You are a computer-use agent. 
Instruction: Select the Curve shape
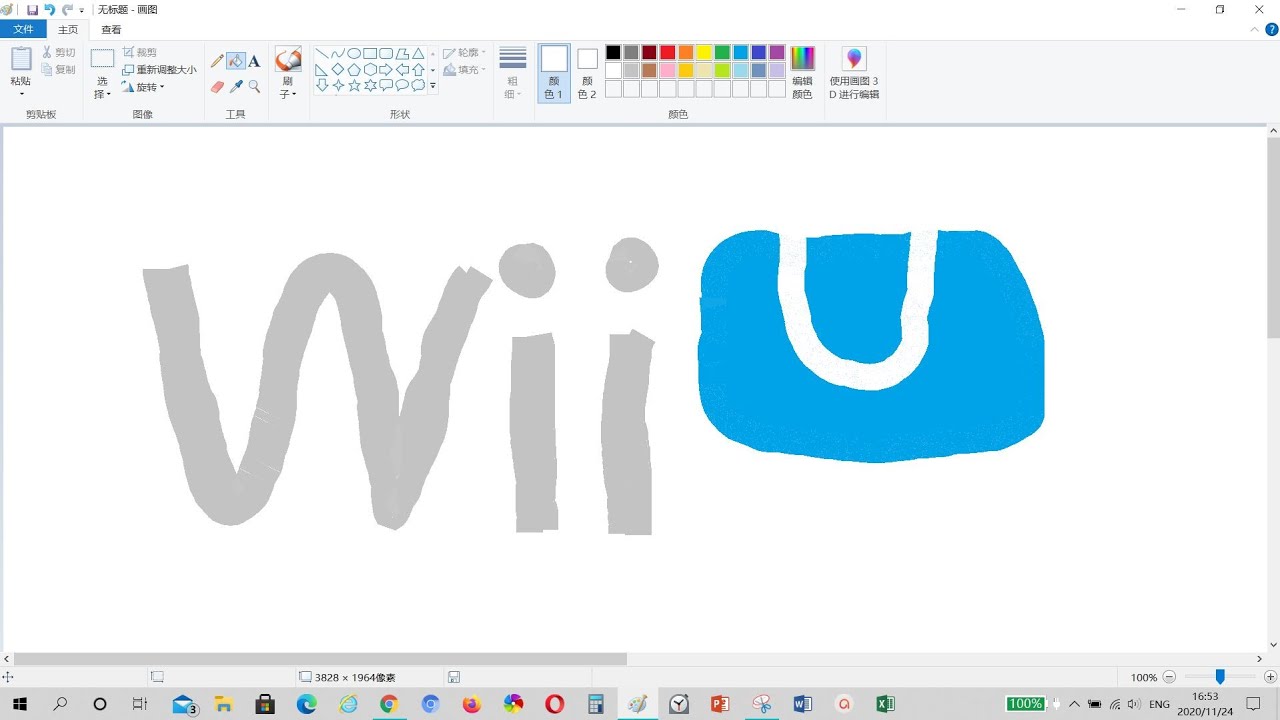(x=338, y=54)
